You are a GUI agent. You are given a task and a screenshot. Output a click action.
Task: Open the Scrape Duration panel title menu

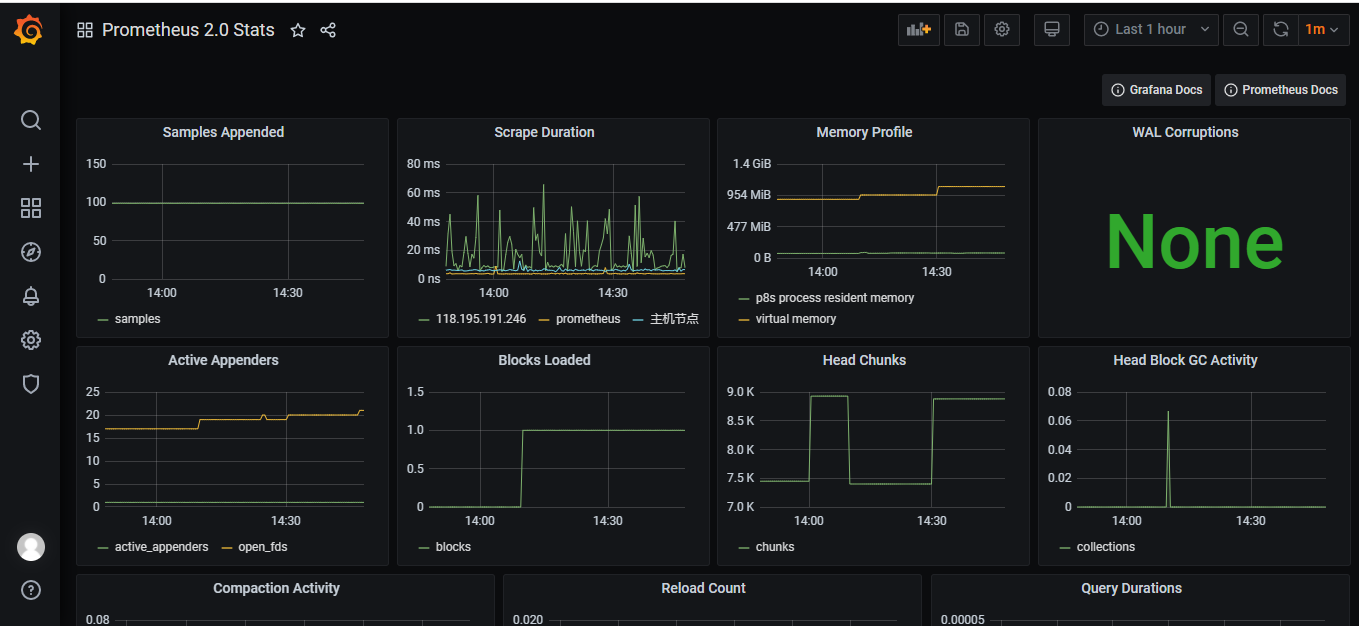544,132
